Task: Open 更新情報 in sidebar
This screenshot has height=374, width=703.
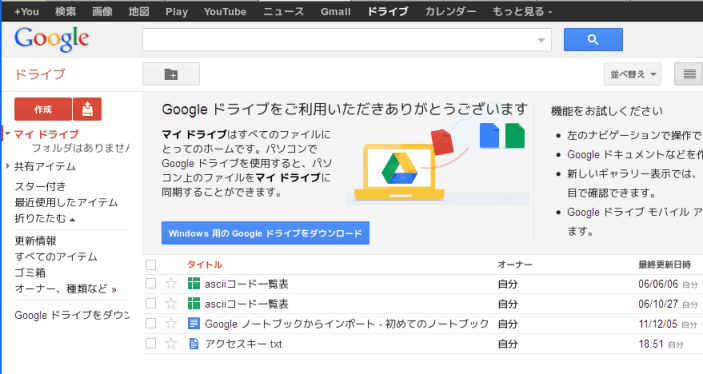Action: 35,241
